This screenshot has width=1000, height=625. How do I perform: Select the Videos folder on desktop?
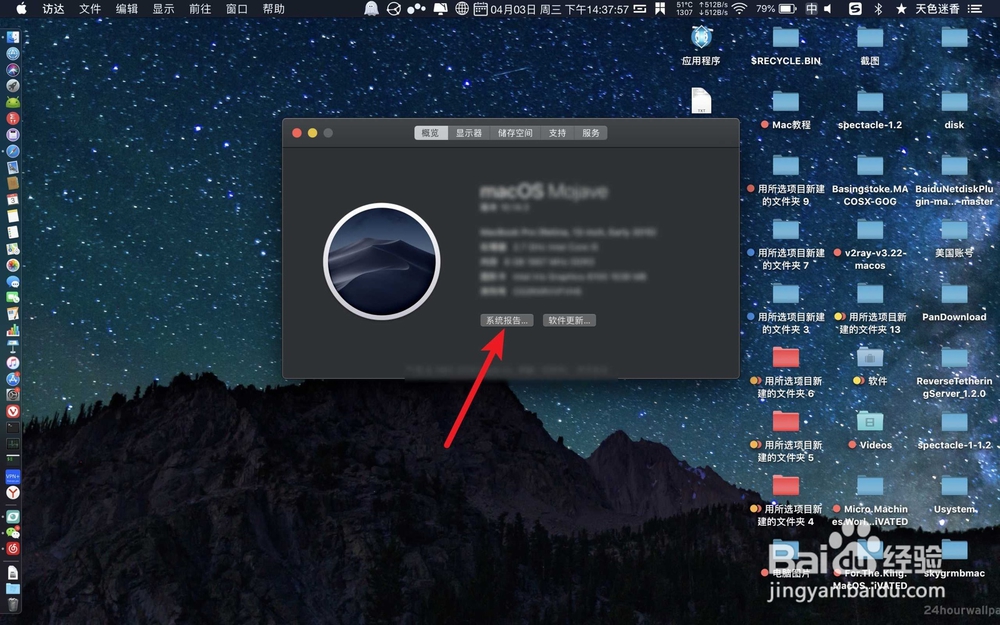[870, 422]
